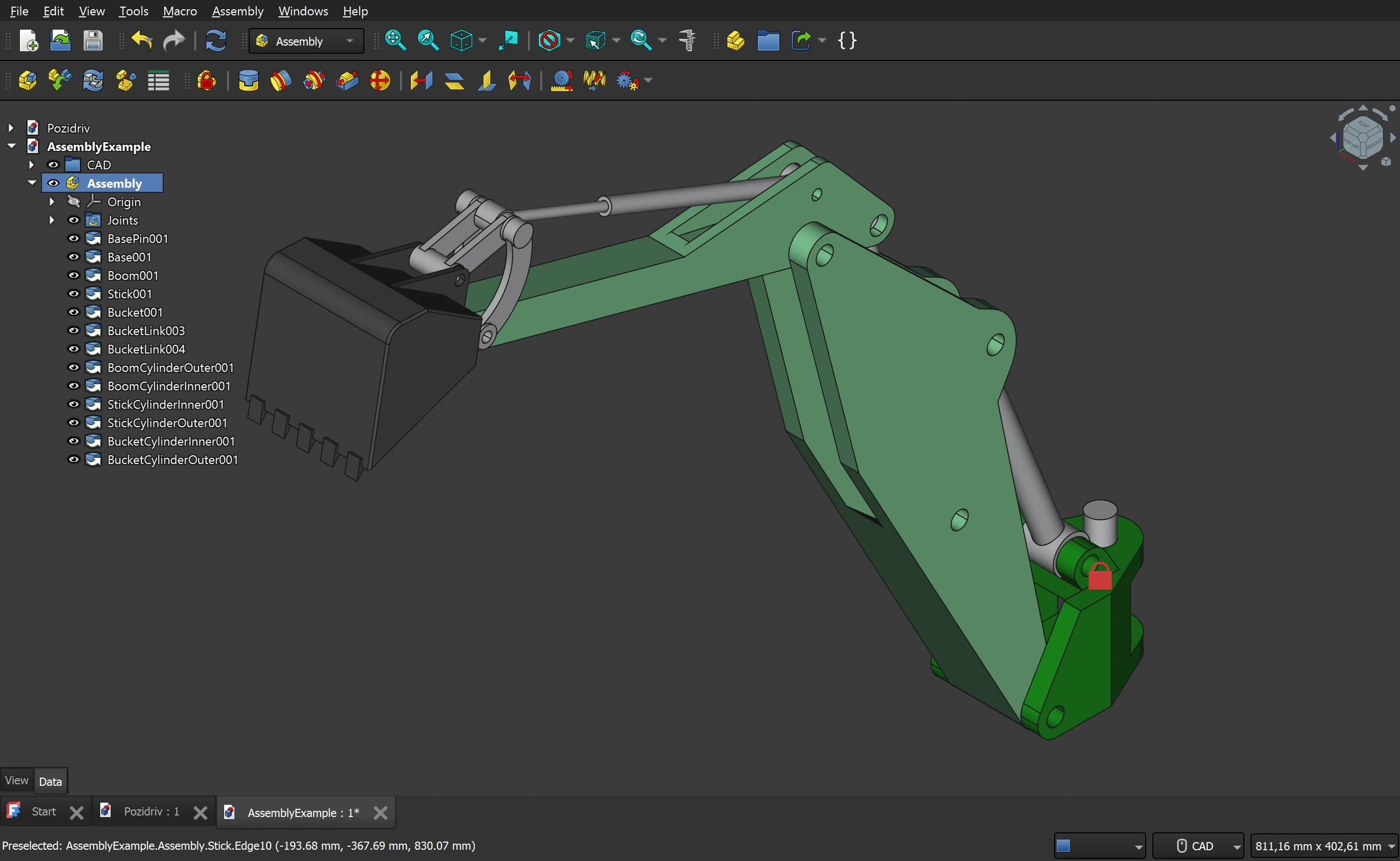Open the Measure caliper tool

pyautogui.click(x=688, y=41)
